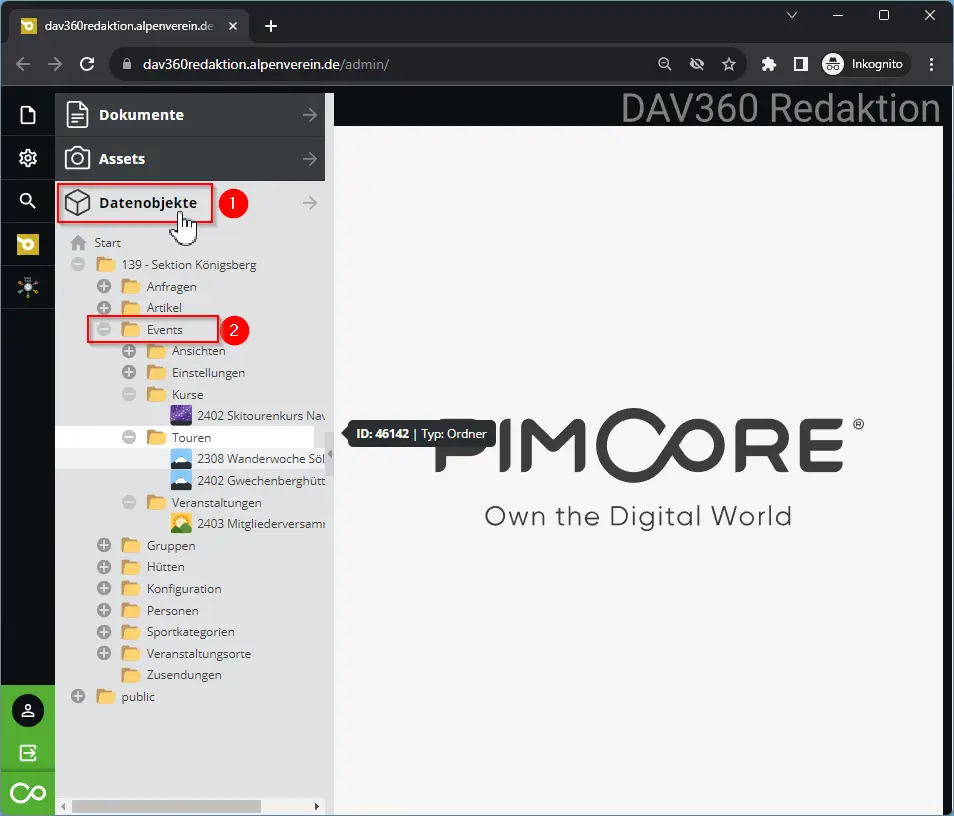Click the yellow DAV360 icon in sidebar
This screenshot has width=954, height=816.
(x=27, y=244)
